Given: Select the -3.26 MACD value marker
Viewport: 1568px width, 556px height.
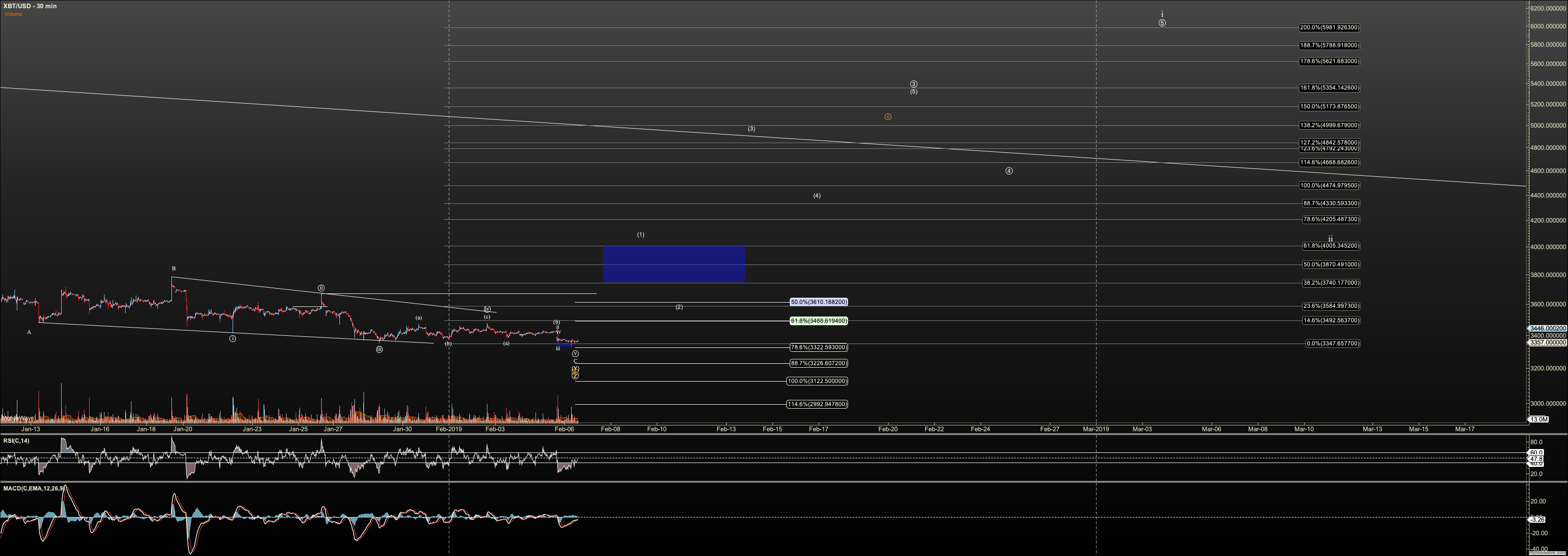Looking at the screenshot, I should click(x=1537, y=519).
